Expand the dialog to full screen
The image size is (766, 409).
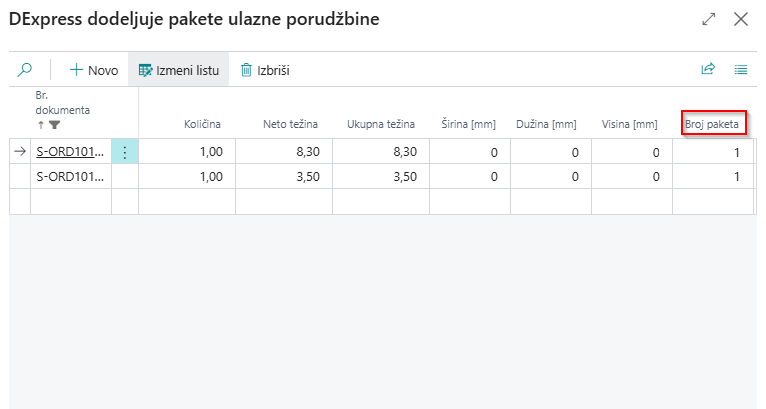(709, 19)
